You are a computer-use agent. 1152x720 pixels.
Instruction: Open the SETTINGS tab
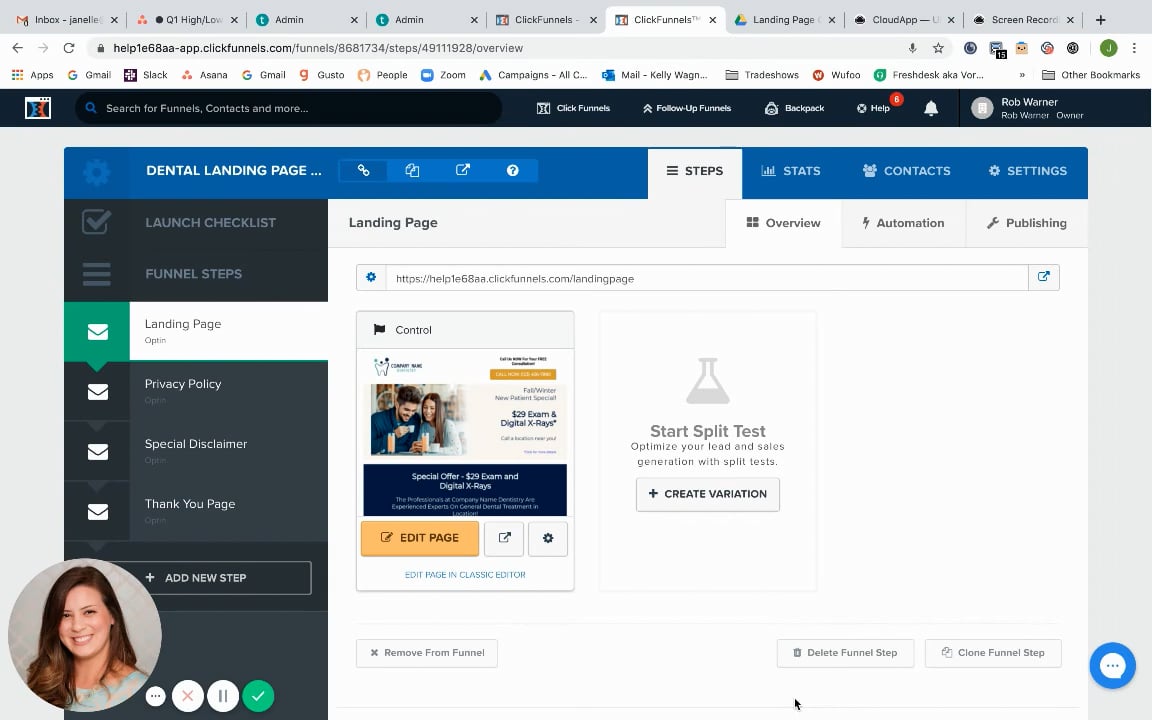[1027, 171]
